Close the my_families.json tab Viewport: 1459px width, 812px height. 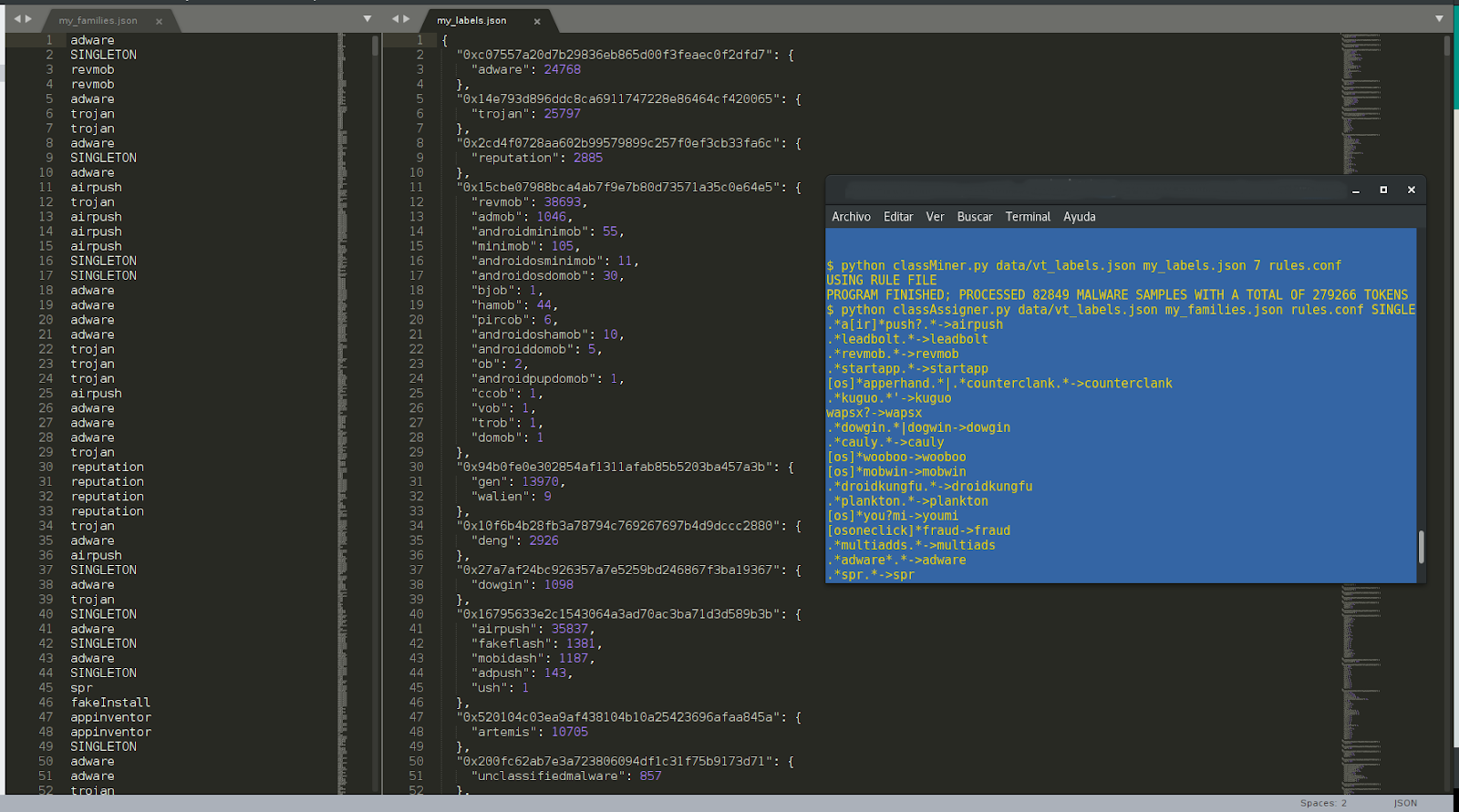pyautogui.click(x=159, y=21)
